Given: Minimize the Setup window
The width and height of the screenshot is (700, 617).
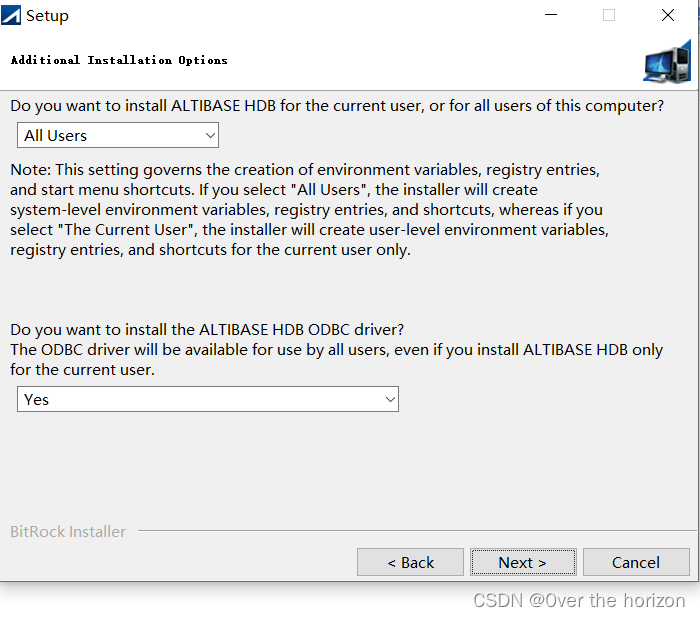Looking at the screenshot, I should pos(551,15).
